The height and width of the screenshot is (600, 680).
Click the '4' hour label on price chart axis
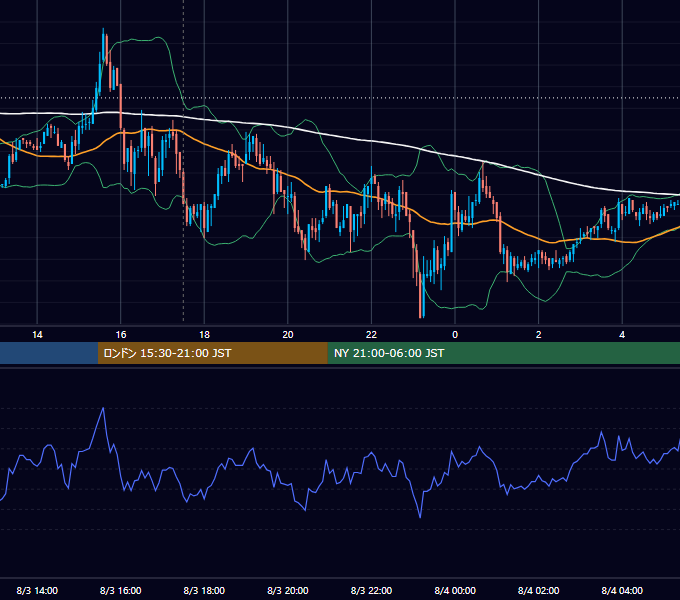[x=622, y=335]
